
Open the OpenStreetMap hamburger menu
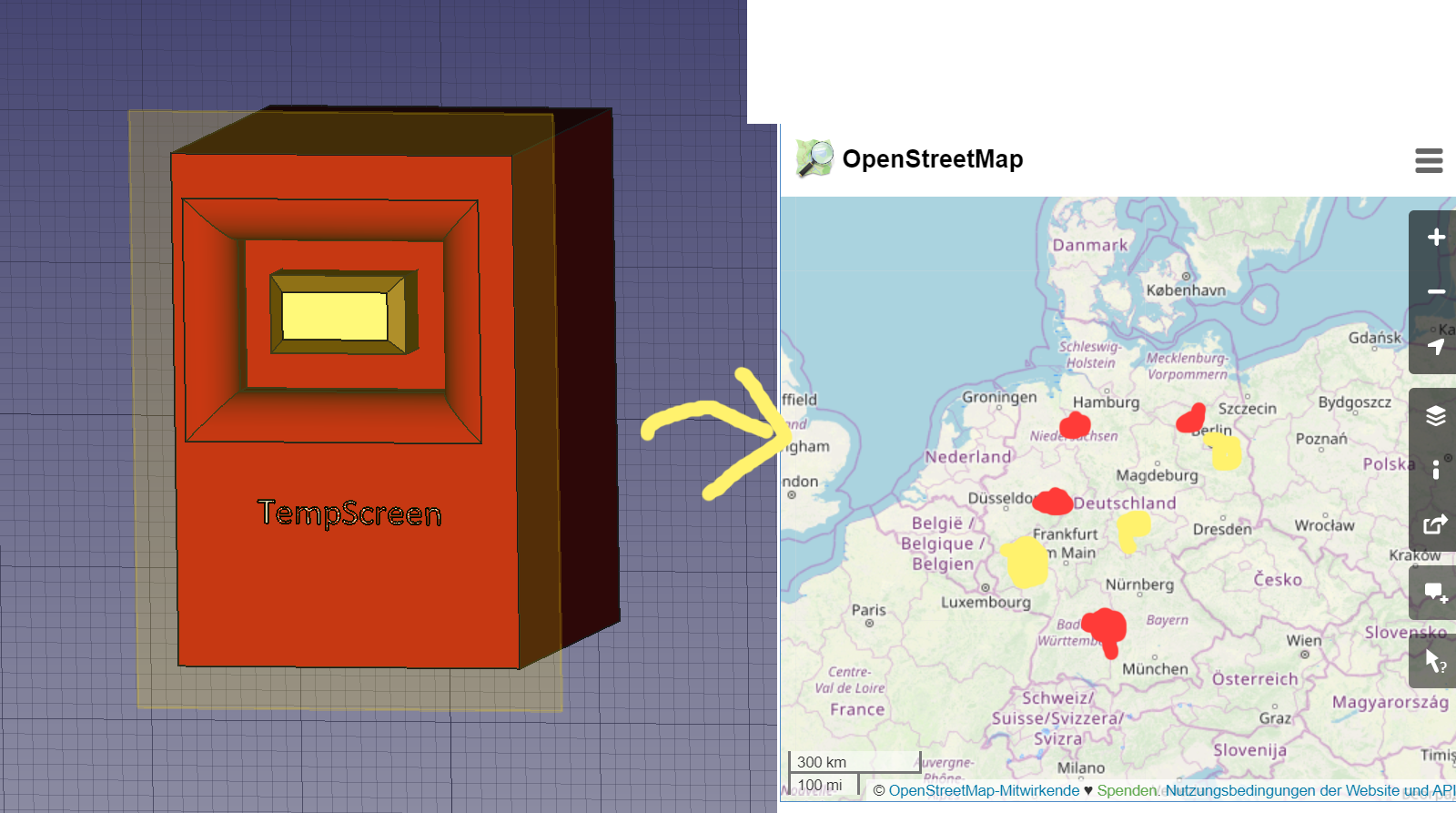[x=1429, y=160]
